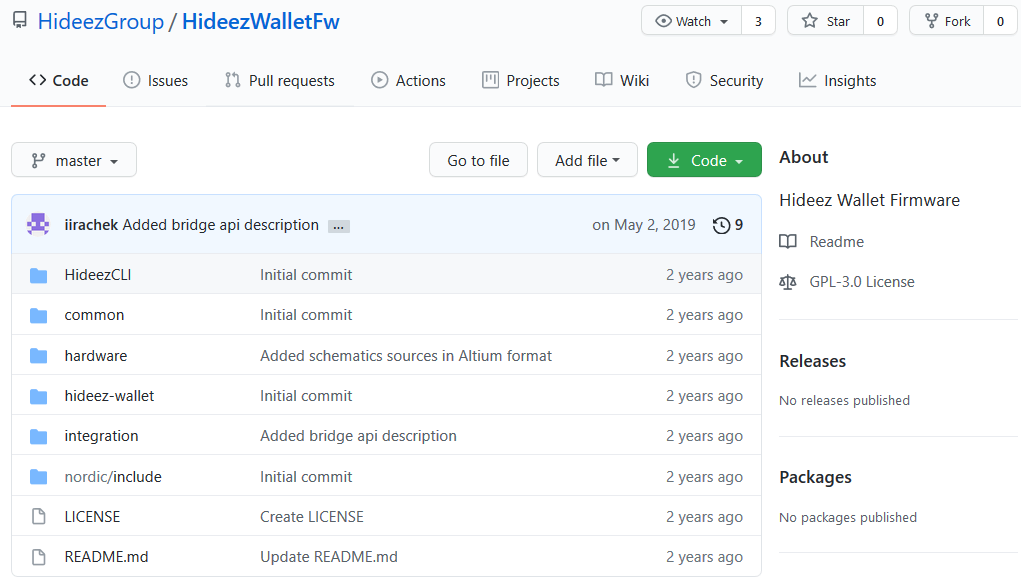Open the master branch dropdown

(x=74, y=160)
